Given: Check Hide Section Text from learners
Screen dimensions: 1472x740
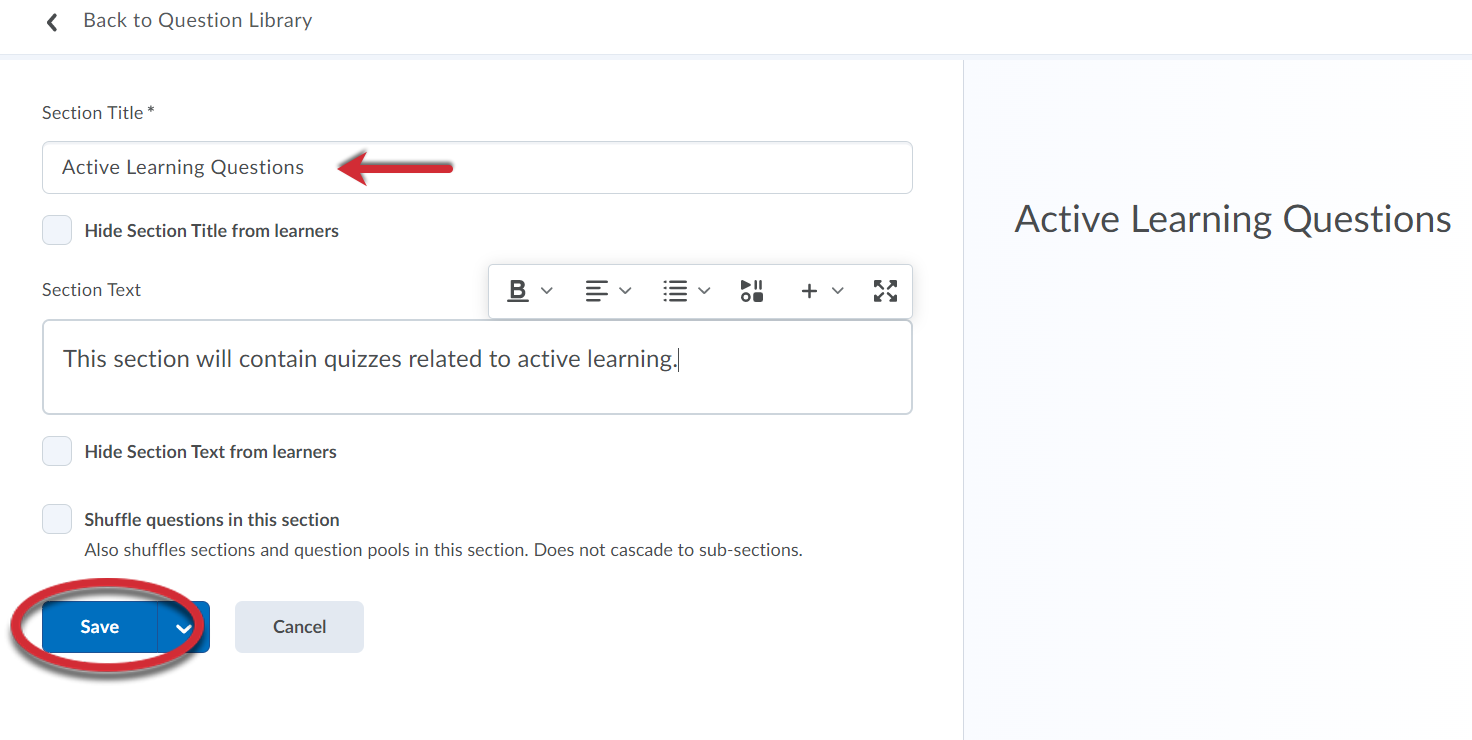Looking at the screenshot, I should (57, 451).
